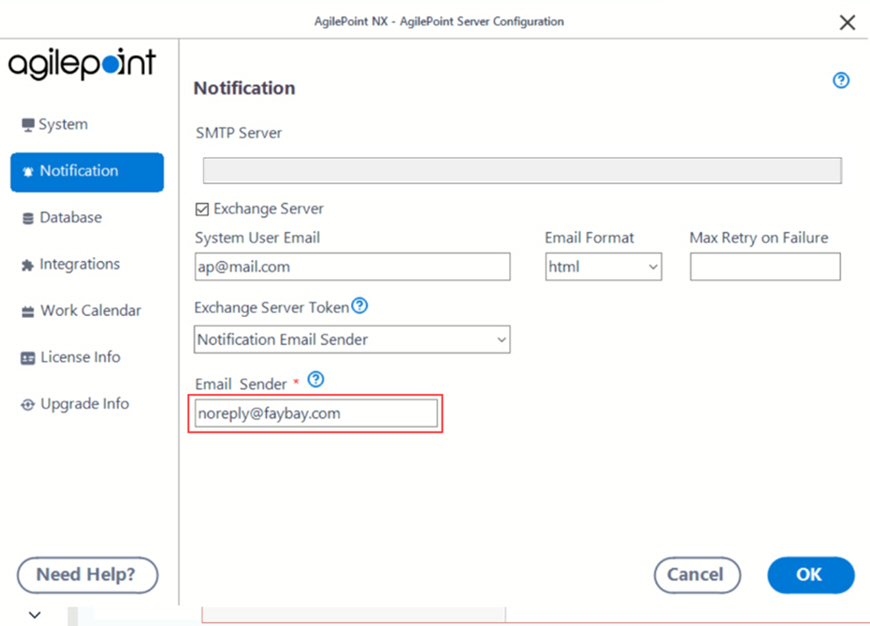Click the Email Sender input field
This screenshot has height=626, width=870.
tap(316, 413)
